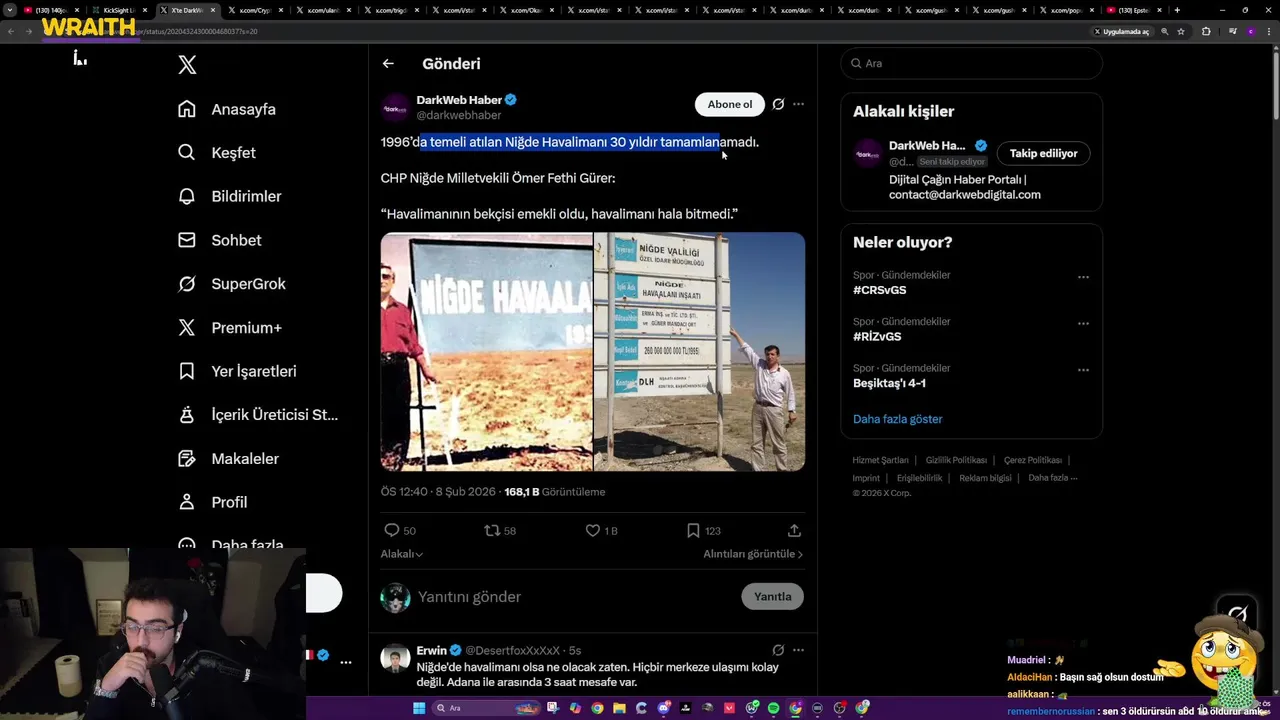The image size is (1280, 720).
Task: Click Windows Start button on taskbar
Action: click(x=419, y=708)
